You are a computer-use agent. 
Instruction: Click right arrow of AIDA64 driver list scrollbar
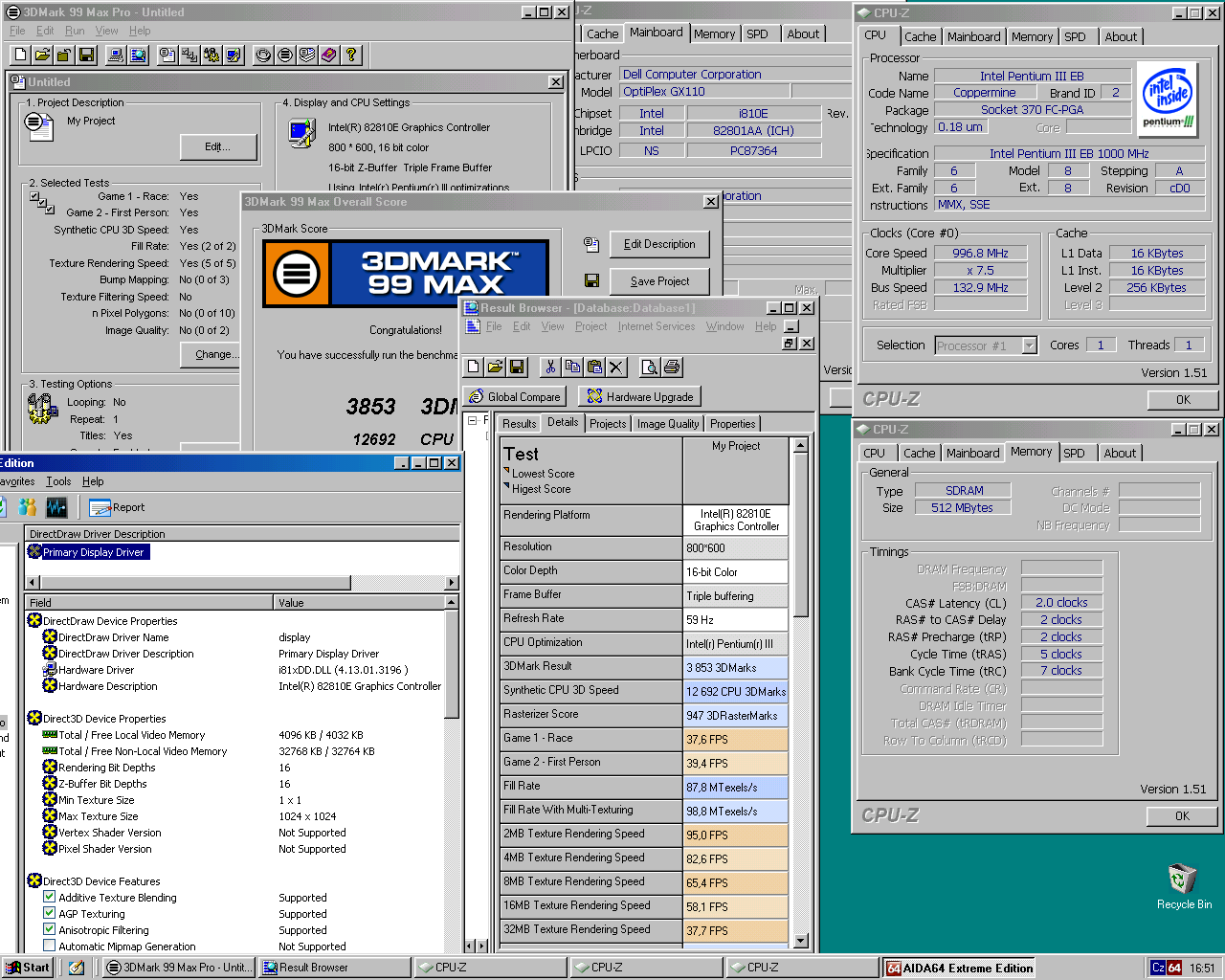click(x=452, y=582)
